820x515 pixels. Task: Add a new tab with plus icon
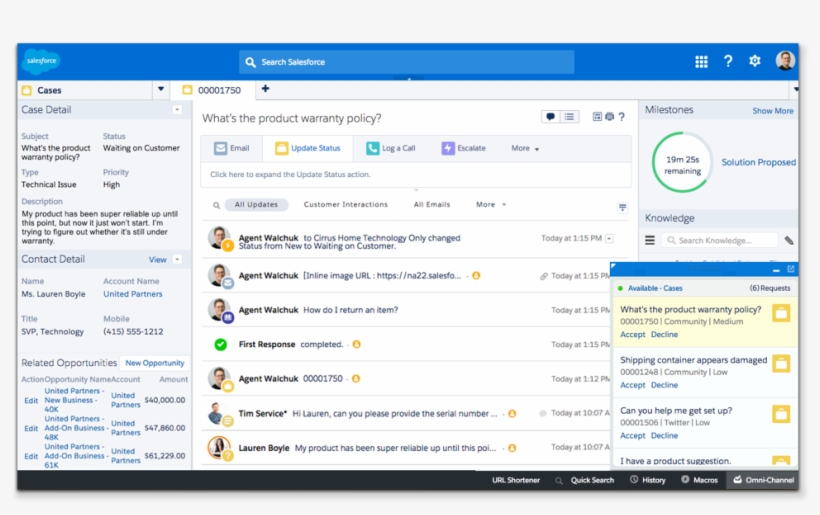[266, 89]
